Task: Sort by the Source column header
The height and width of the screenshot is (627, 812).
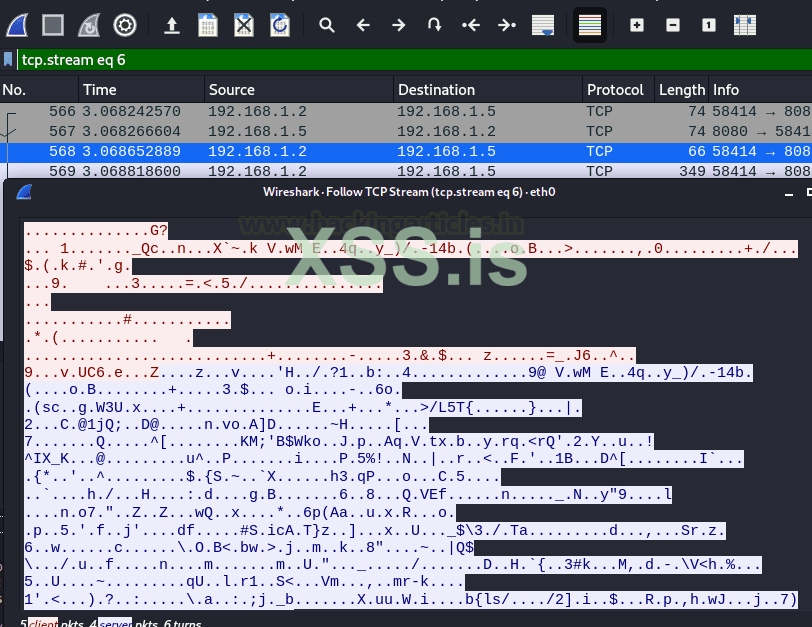Action: pos(299,90)
